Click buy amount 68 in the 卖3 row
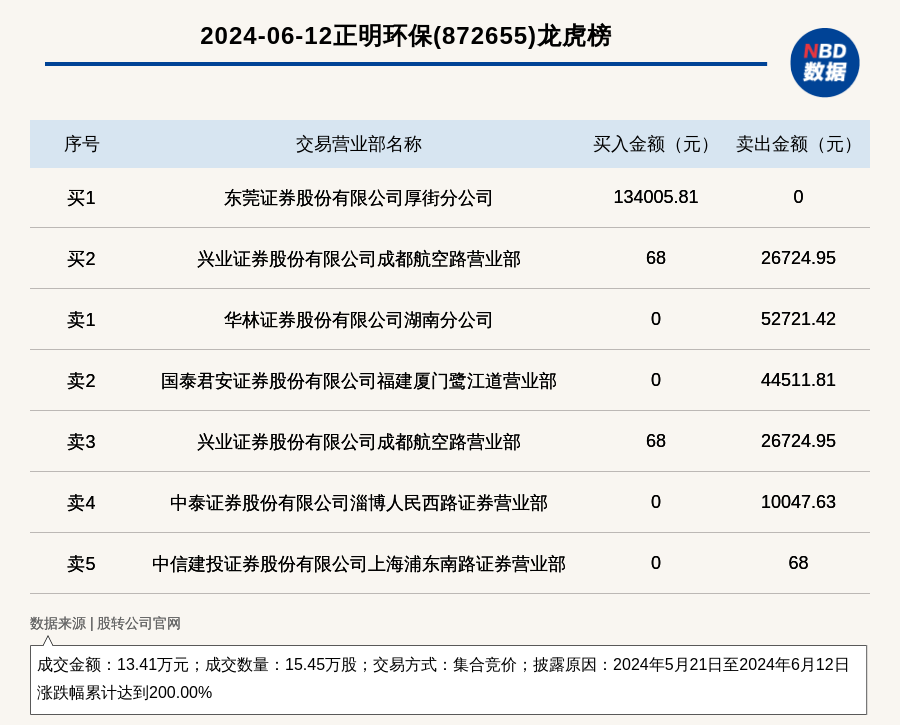This screenshot has width=900, height=725. [x=655, y=440]
